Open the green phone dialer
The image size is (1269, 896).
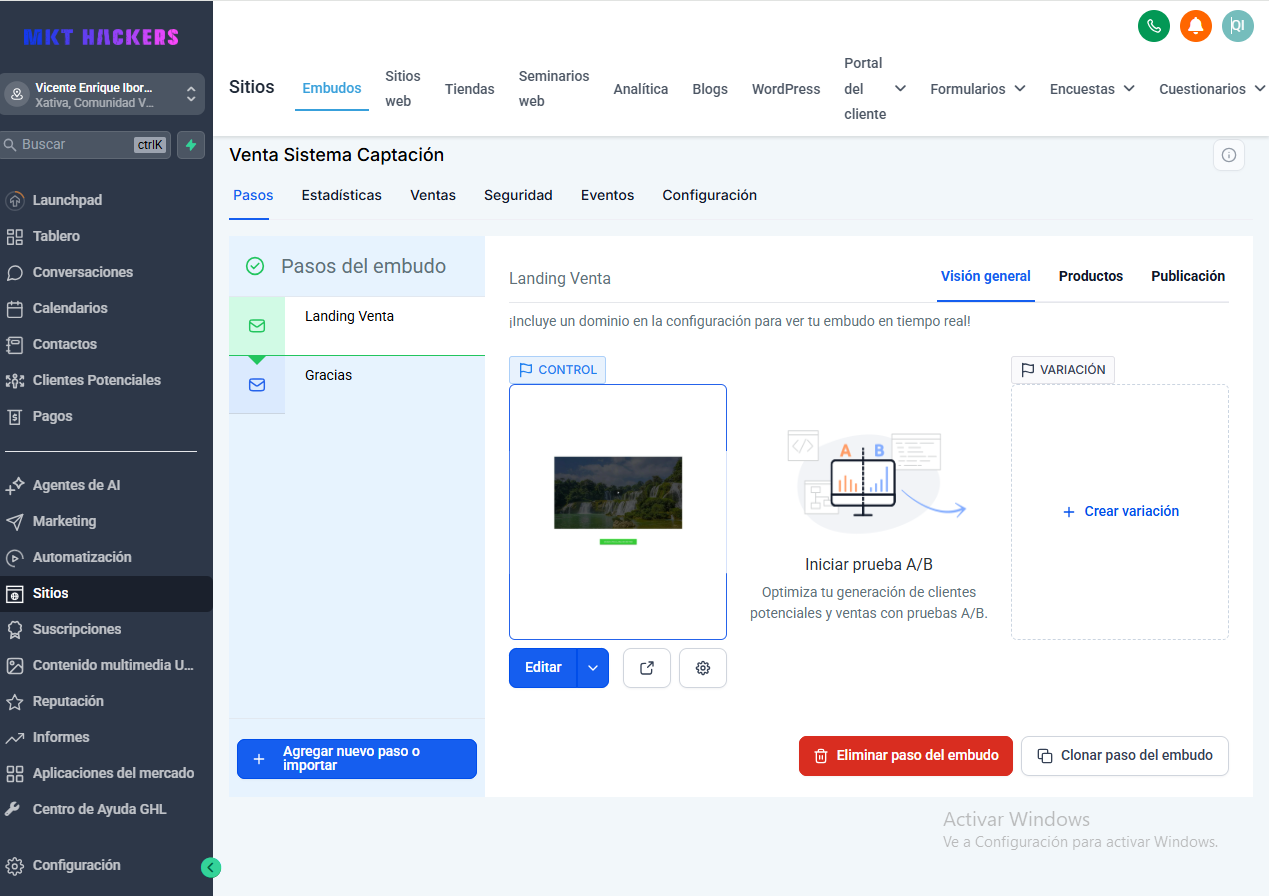[x=1153, y=26]
